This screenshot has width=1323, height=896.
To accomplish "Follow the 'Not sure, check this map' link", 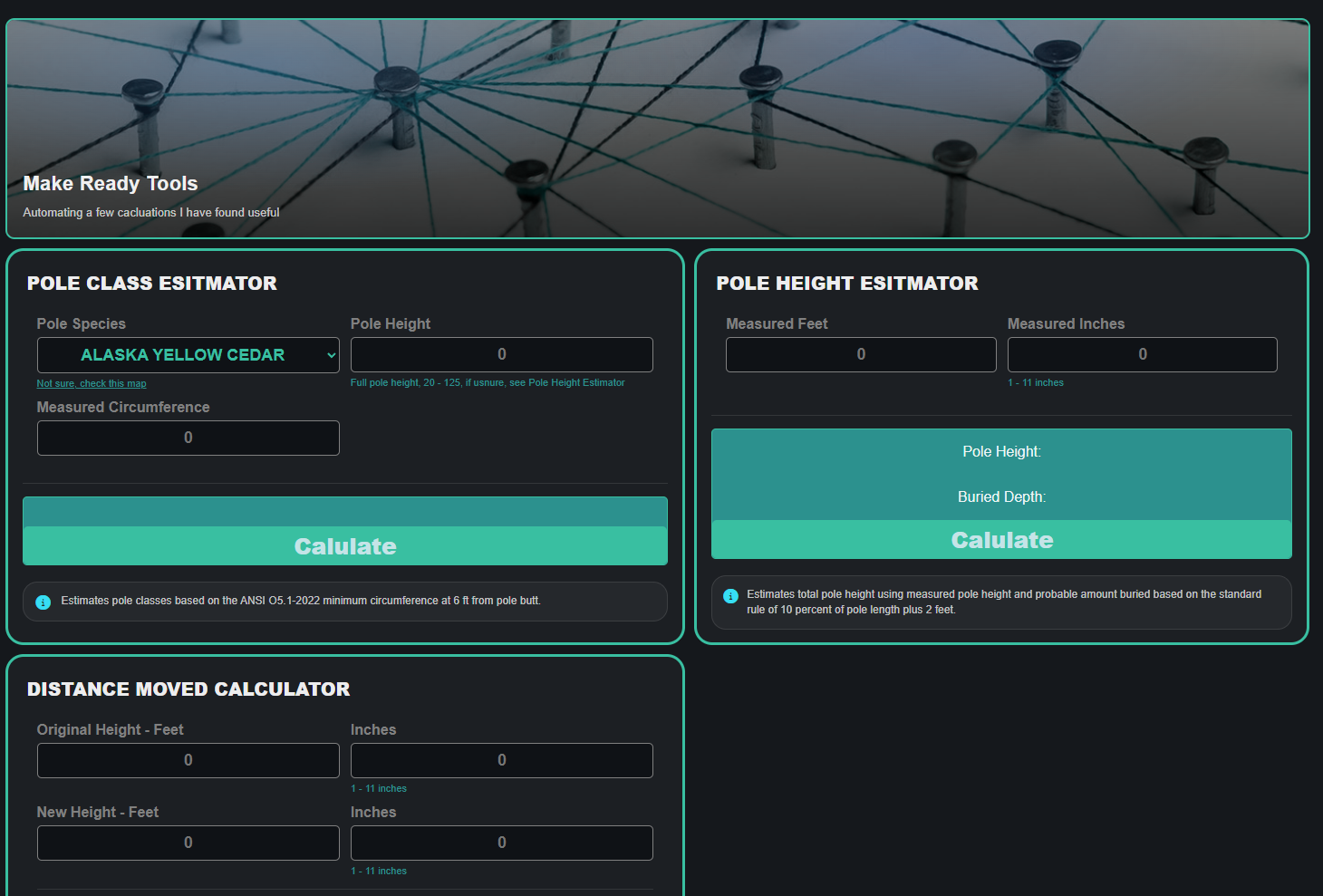I will click(x=91, y=384).
